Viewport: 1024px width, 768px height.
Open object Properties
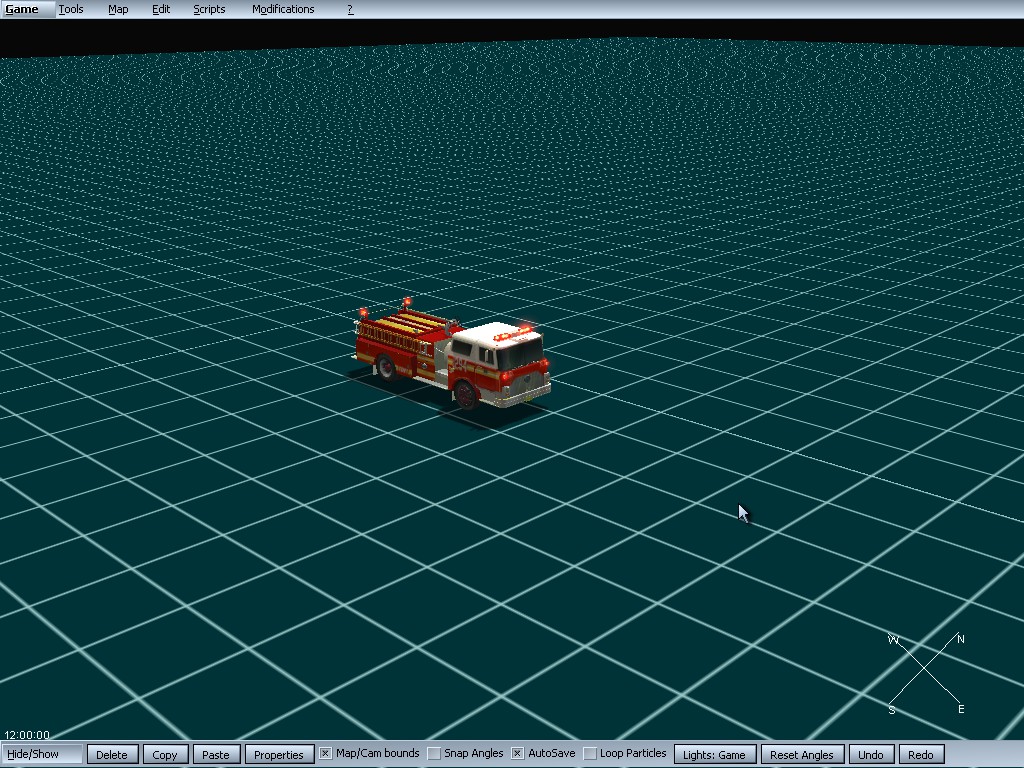[279, 754]
